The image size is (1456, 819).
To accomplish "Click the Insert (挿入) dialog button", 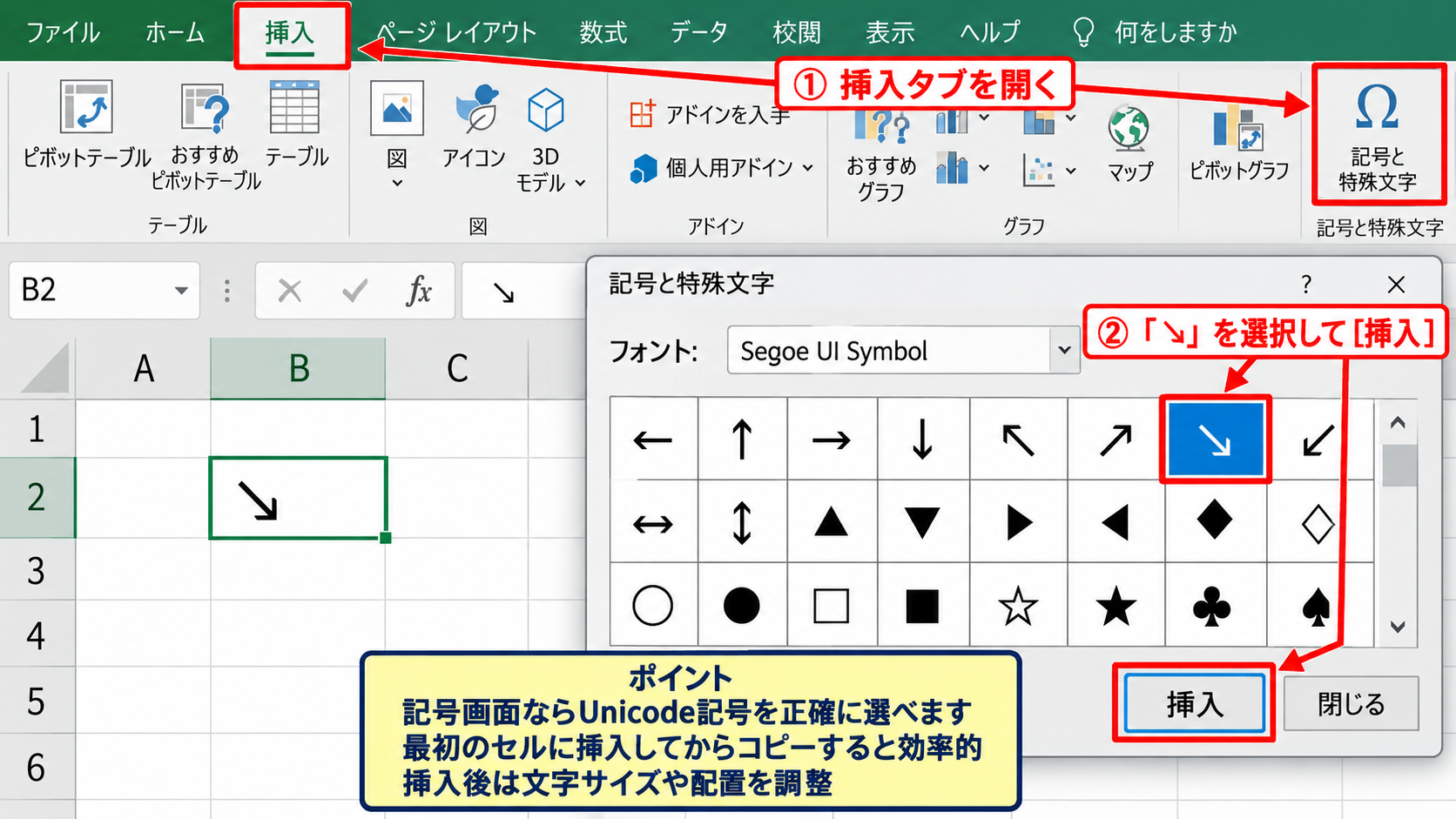I will click(1194, 703).
